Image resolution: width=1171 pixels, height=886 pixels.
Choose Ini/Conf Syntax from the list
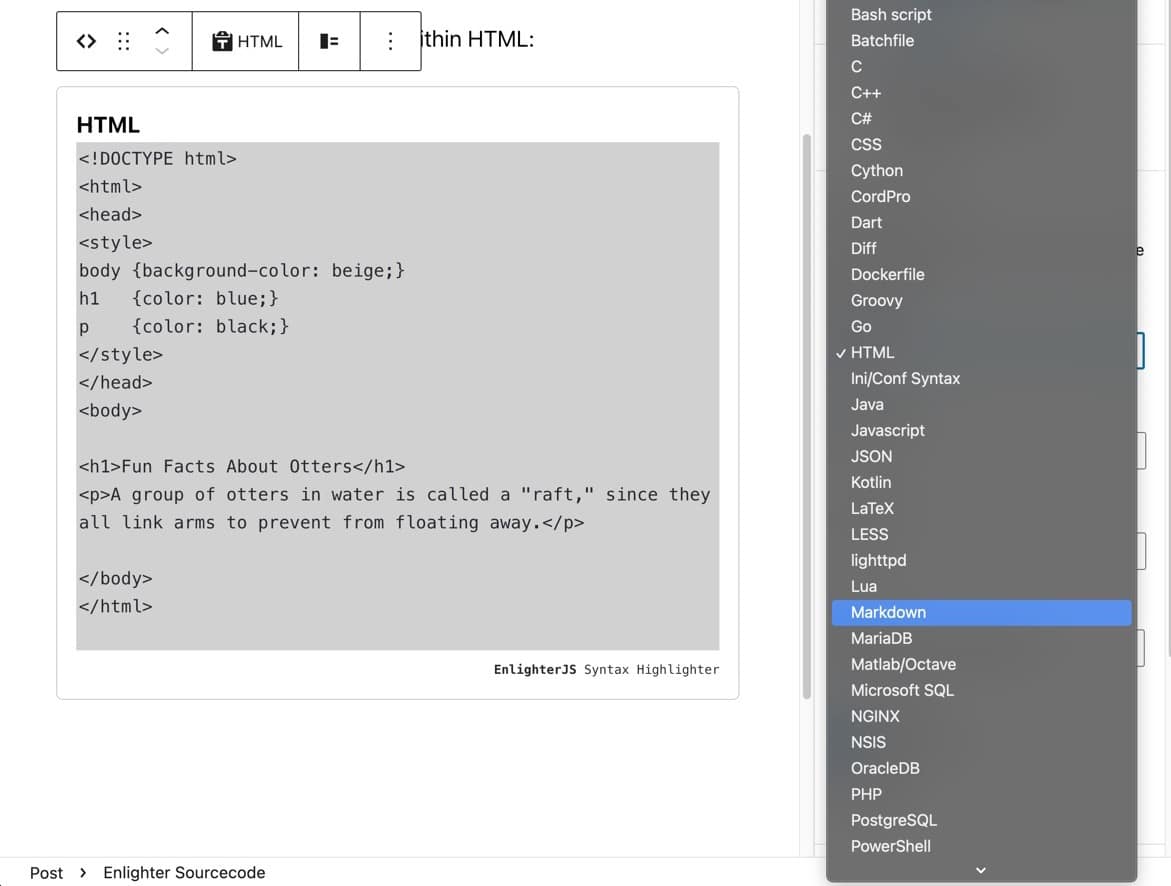pyautogui.click(x=905, y=378)
